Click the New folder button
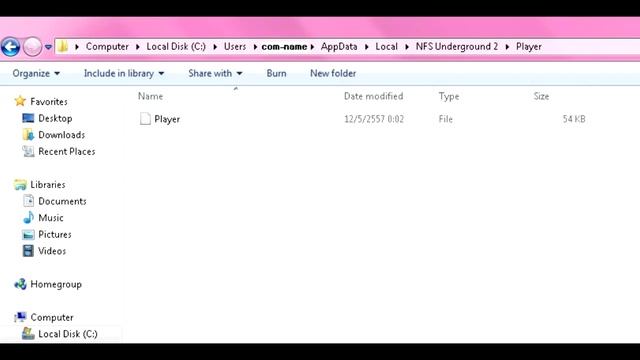Screen dimensions: 640x360 [333, 73]
